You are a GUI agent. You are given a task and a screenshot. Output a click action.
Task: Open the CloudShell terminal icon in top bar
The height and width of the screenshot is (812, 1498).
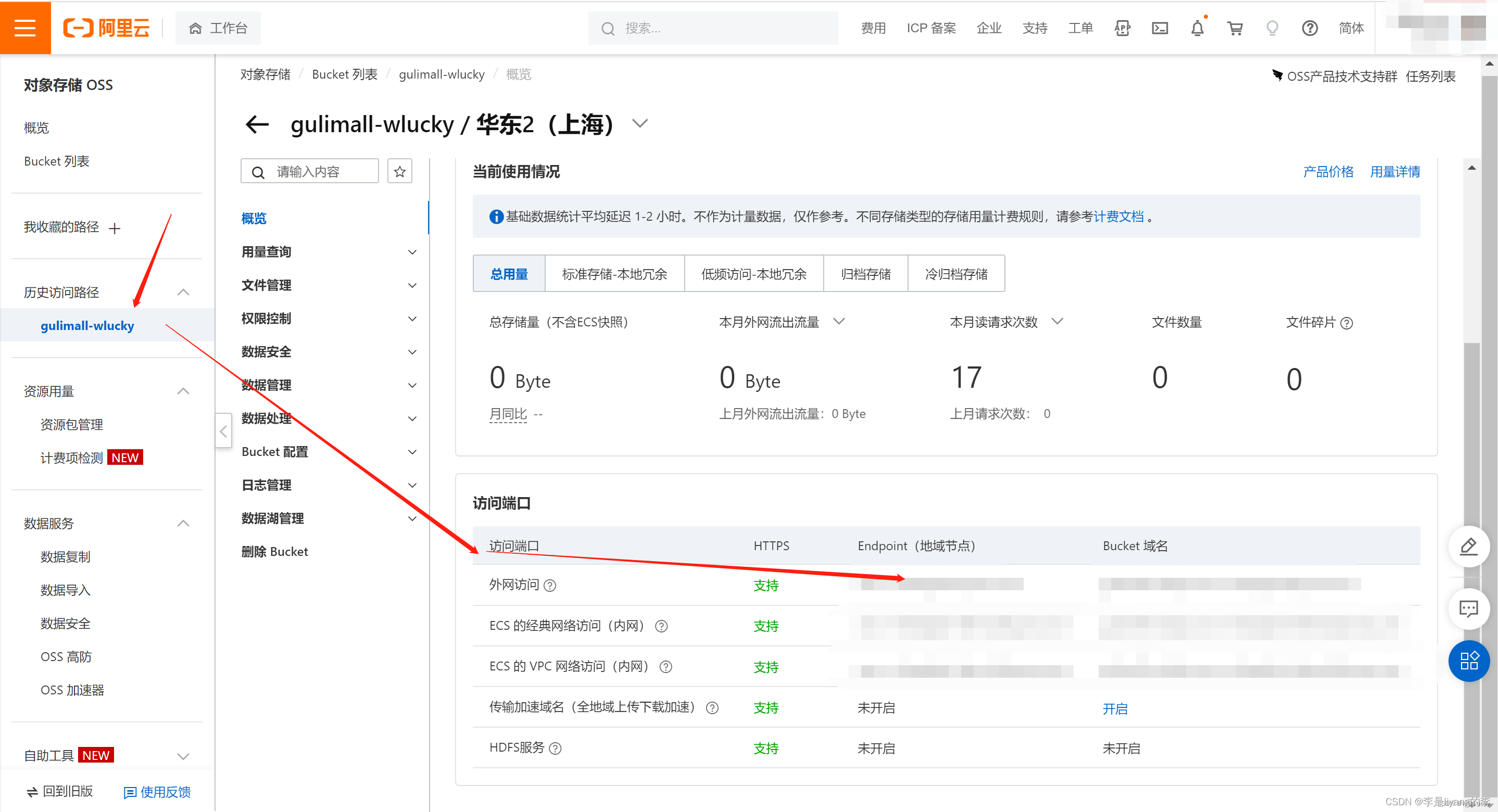(x=1160, y=28)
